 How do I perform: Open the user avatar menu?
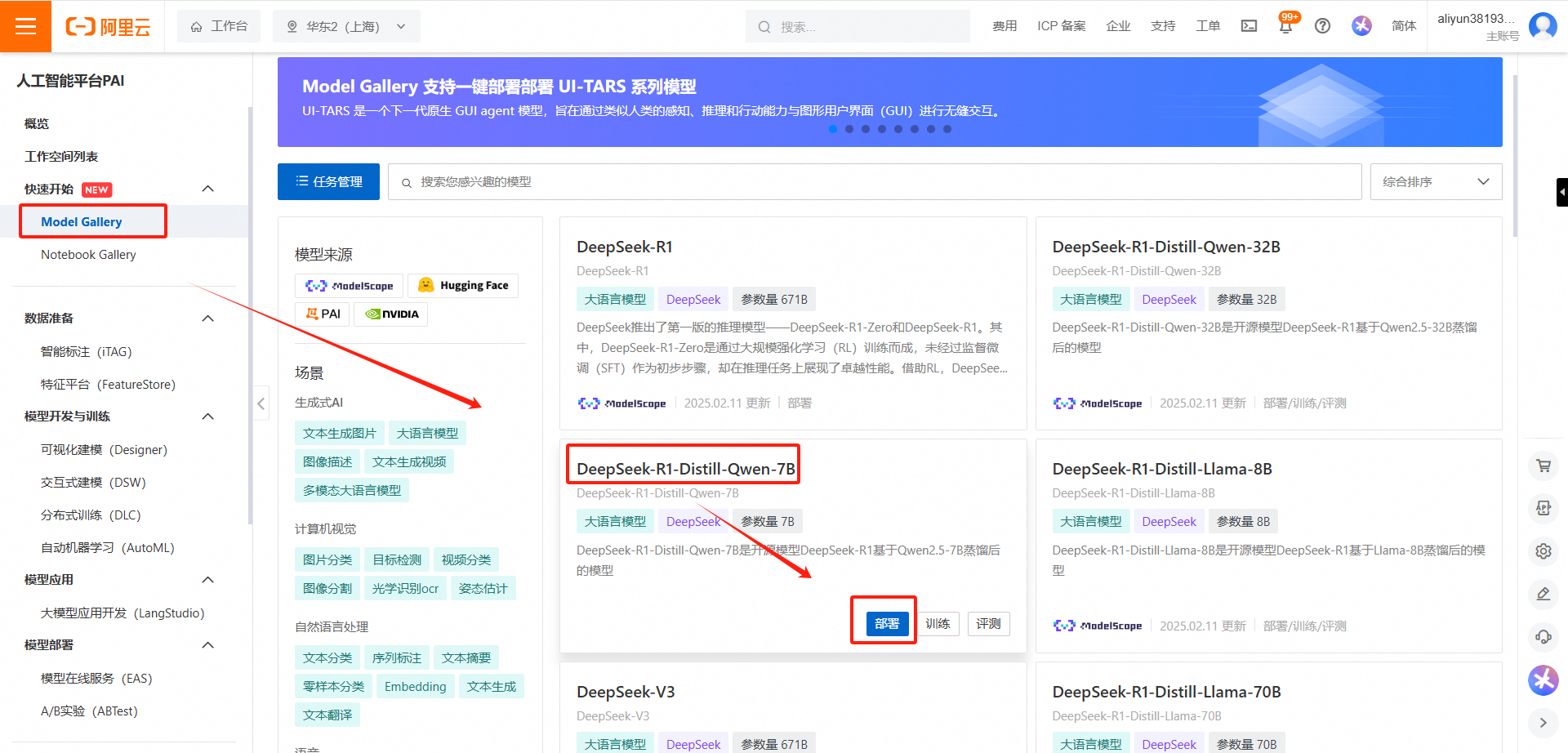(1543, 26)
